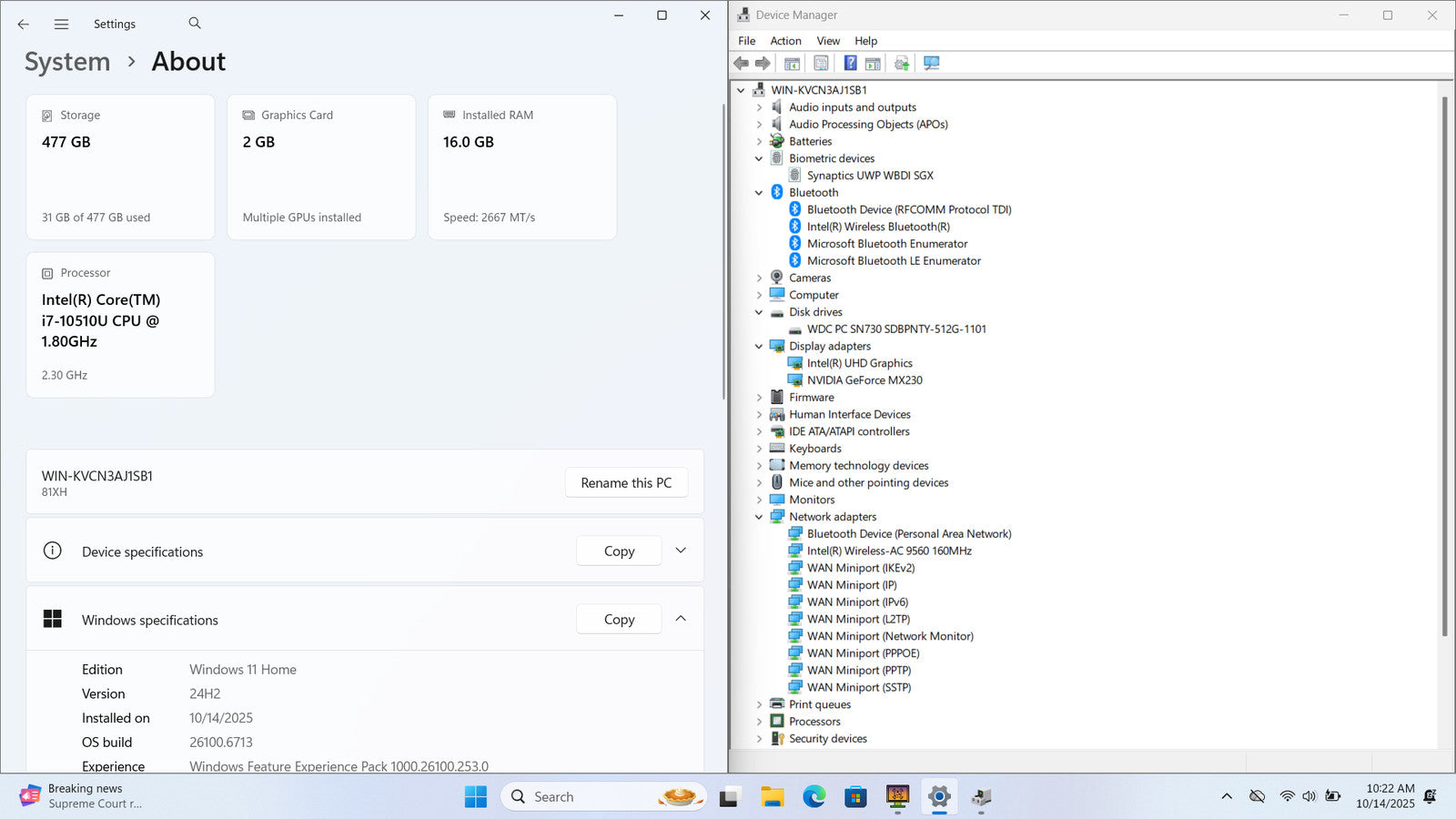Go back using the Settings back arrow
1456x819 pixels.
[24, 25]
